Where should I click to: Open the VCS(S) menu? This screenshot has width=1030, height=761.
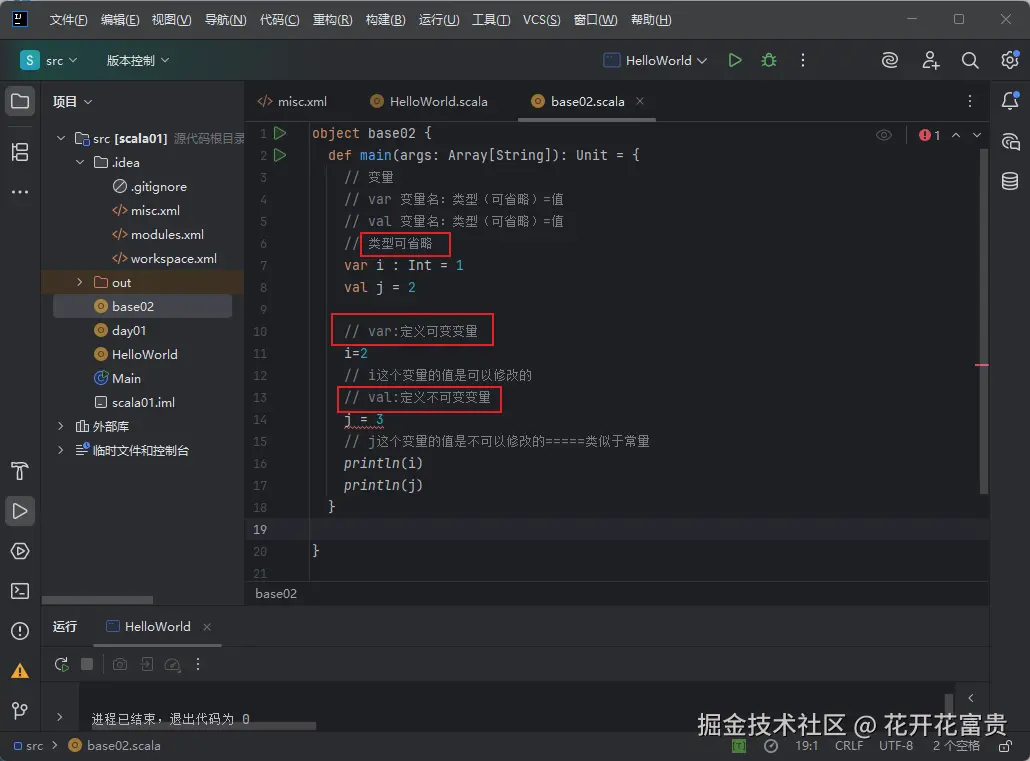(541, 20)
